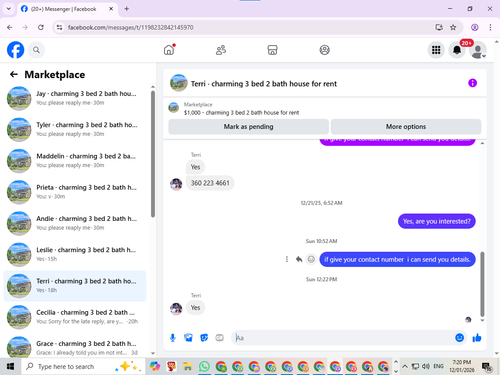Open the account profile menu
This screenshot has height=375, width=500.
click(x=478, y=50)
